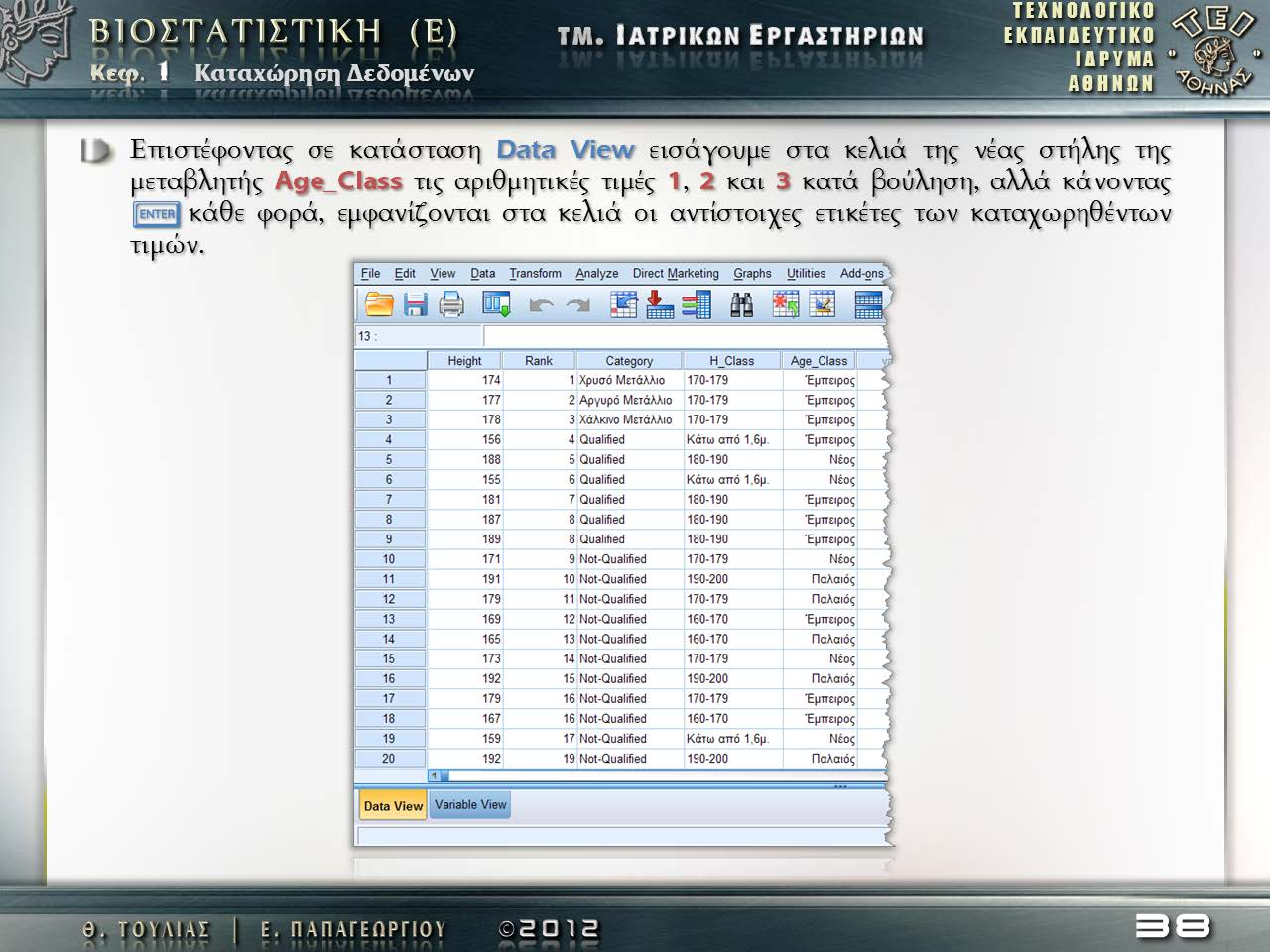
Task: Click Rank cell 19 in row 20
Action: pyautogui.click(x=540, y=759)
